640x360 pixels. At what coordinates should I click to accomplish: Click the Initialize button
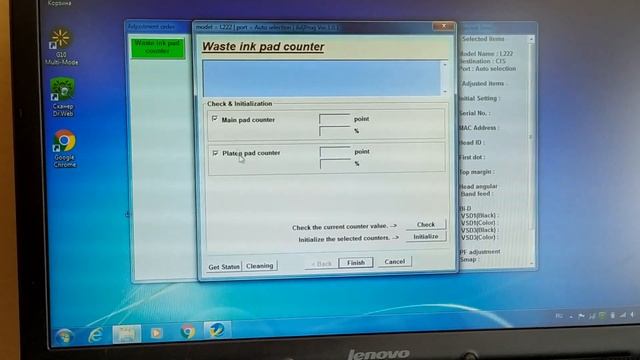coord(426,237)
